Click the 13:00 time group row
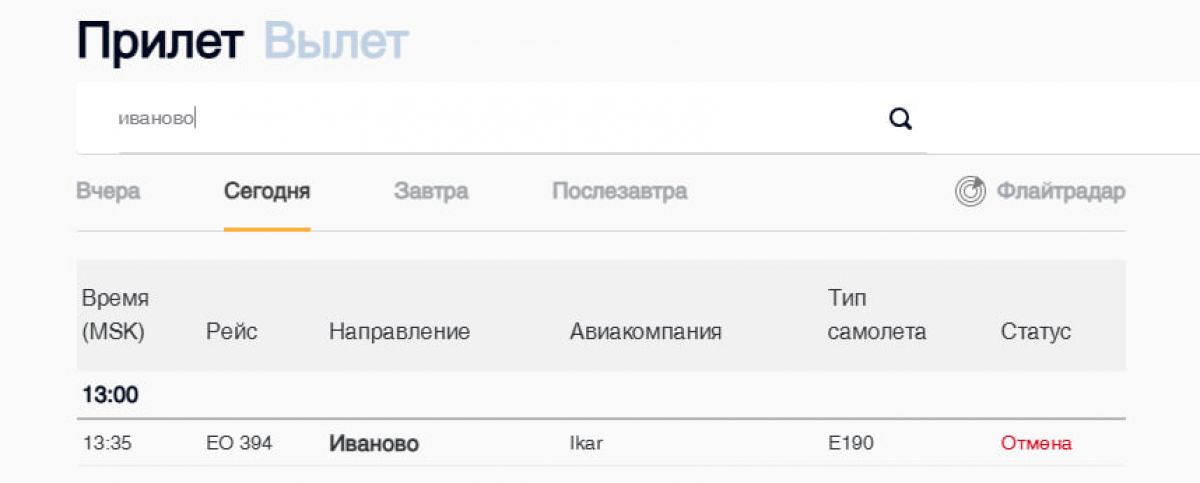This screenshot has width=1200, height=483. (110, 395)
